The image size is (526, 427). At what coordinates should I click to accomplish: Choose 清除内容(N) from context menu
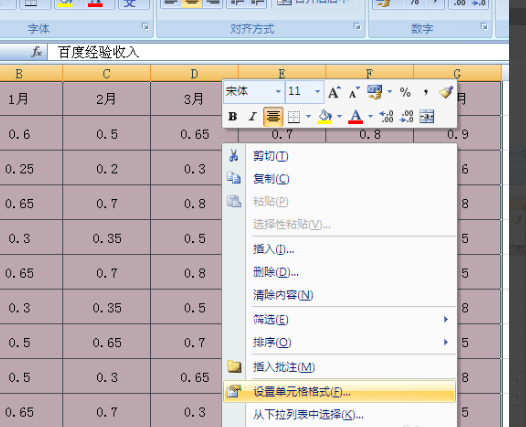pos(339,295)
